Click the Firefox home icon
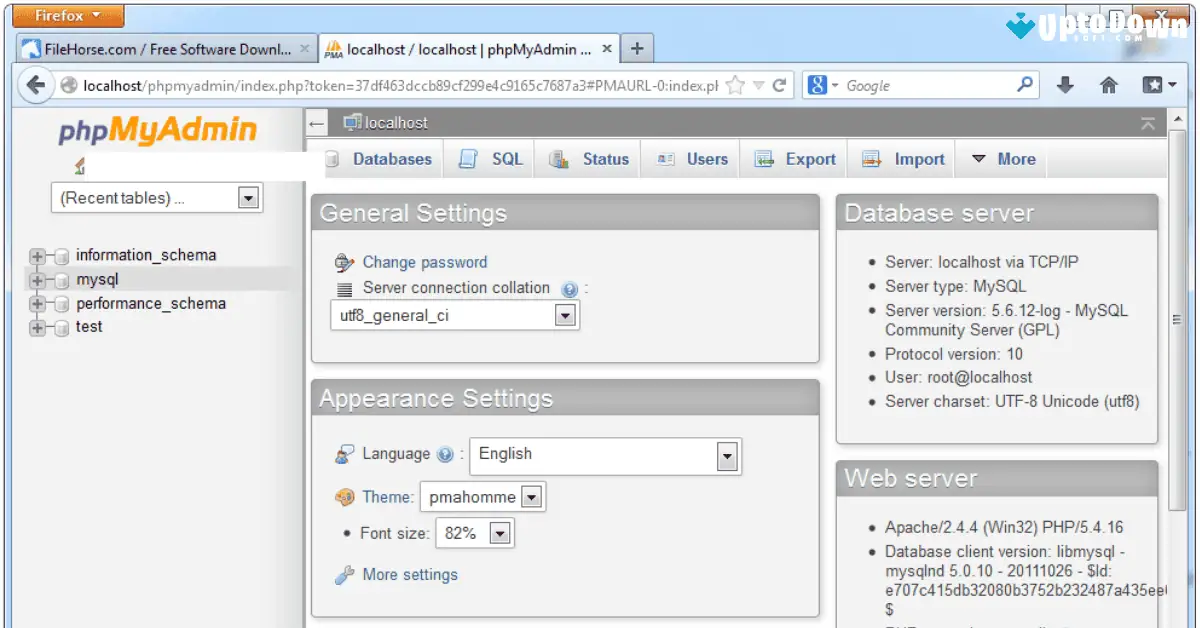 coord(1108,84)
